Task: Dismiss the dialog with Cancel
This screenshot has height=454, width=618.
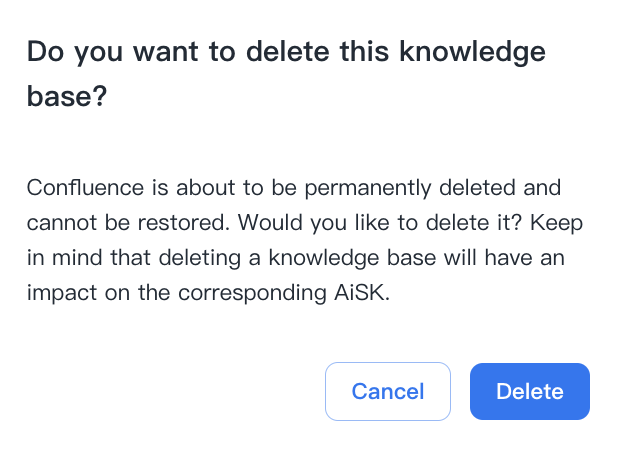Action: point(388,392)
